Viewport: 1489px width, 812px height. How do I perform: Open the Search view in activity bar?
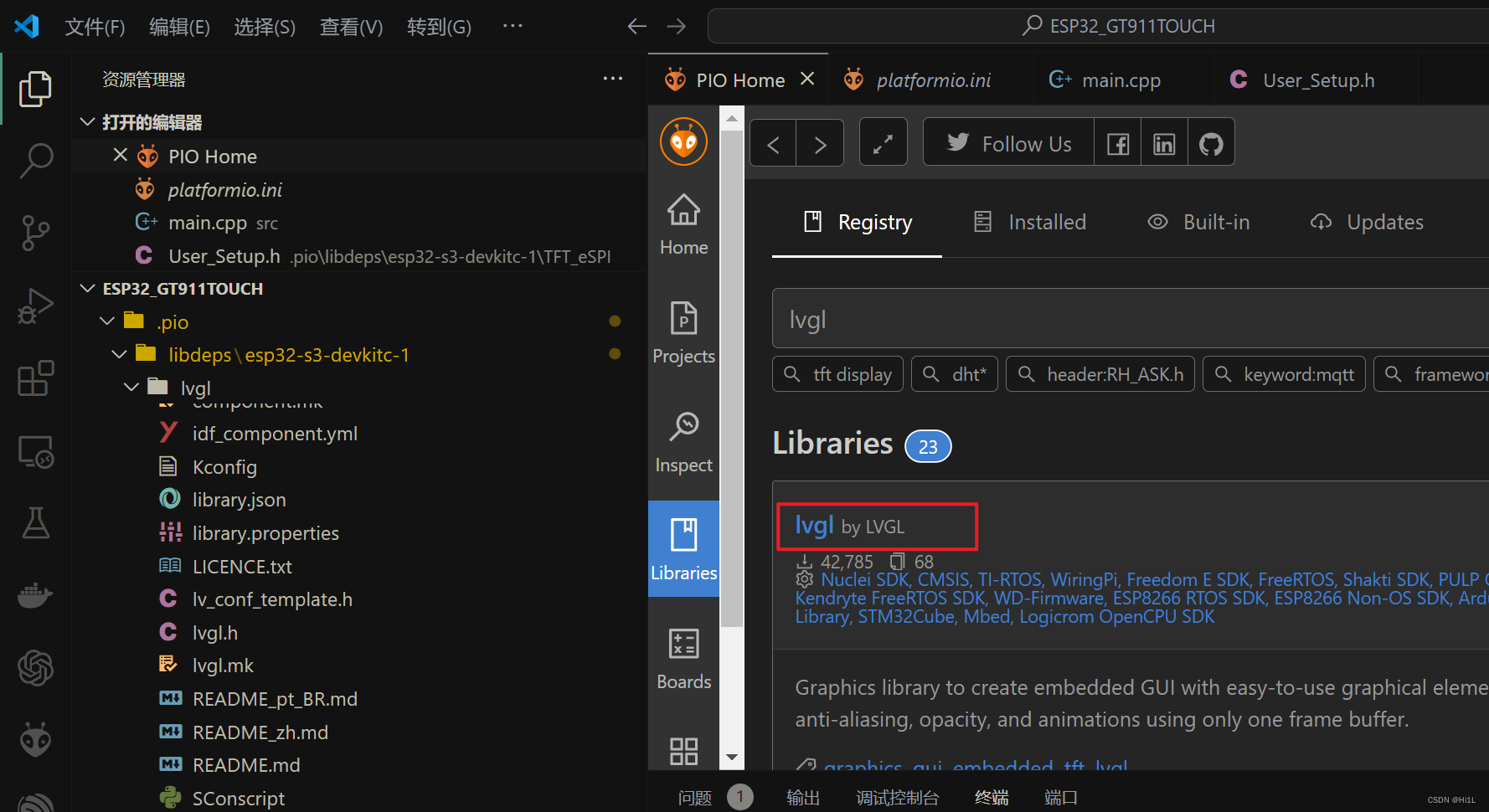click(35, 160)
